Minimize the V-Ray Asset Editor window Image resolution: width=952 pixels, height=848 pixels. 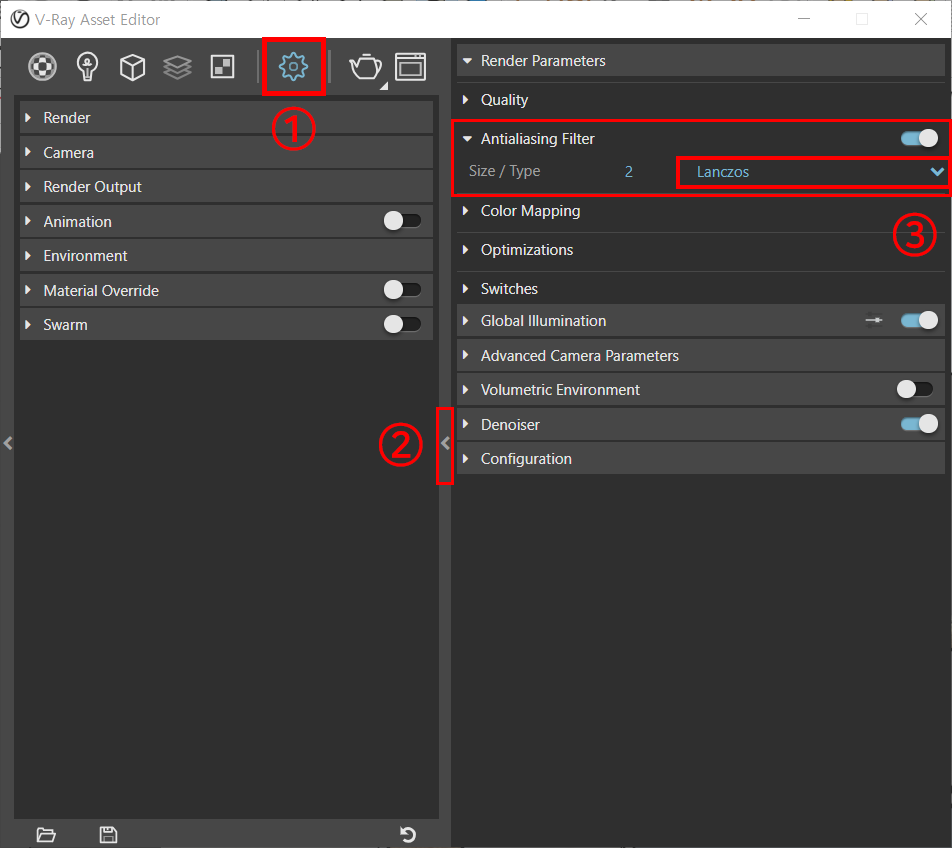tap(804, 19)
